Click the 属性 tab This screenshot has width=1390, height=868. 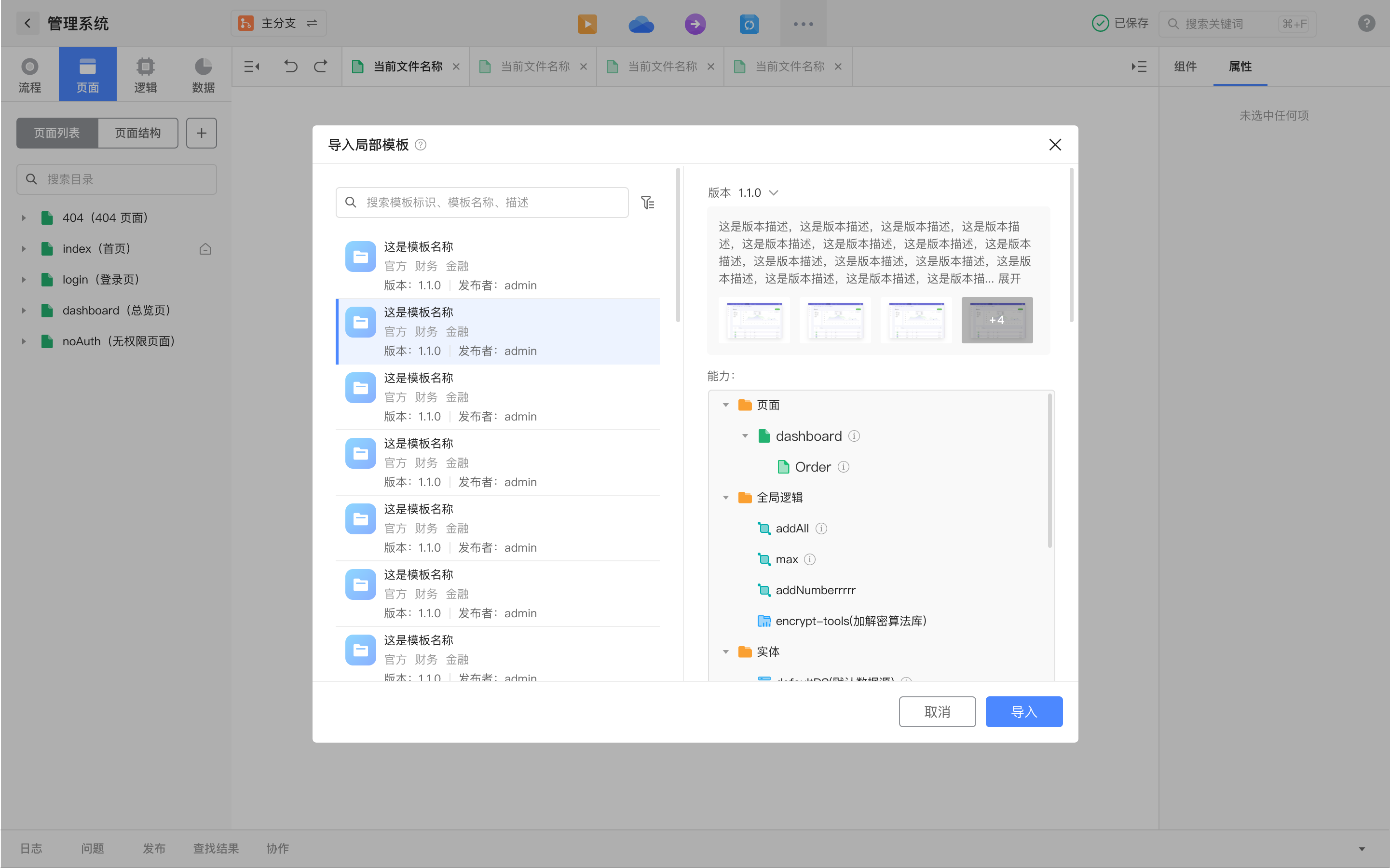[x=1240, y=67]
